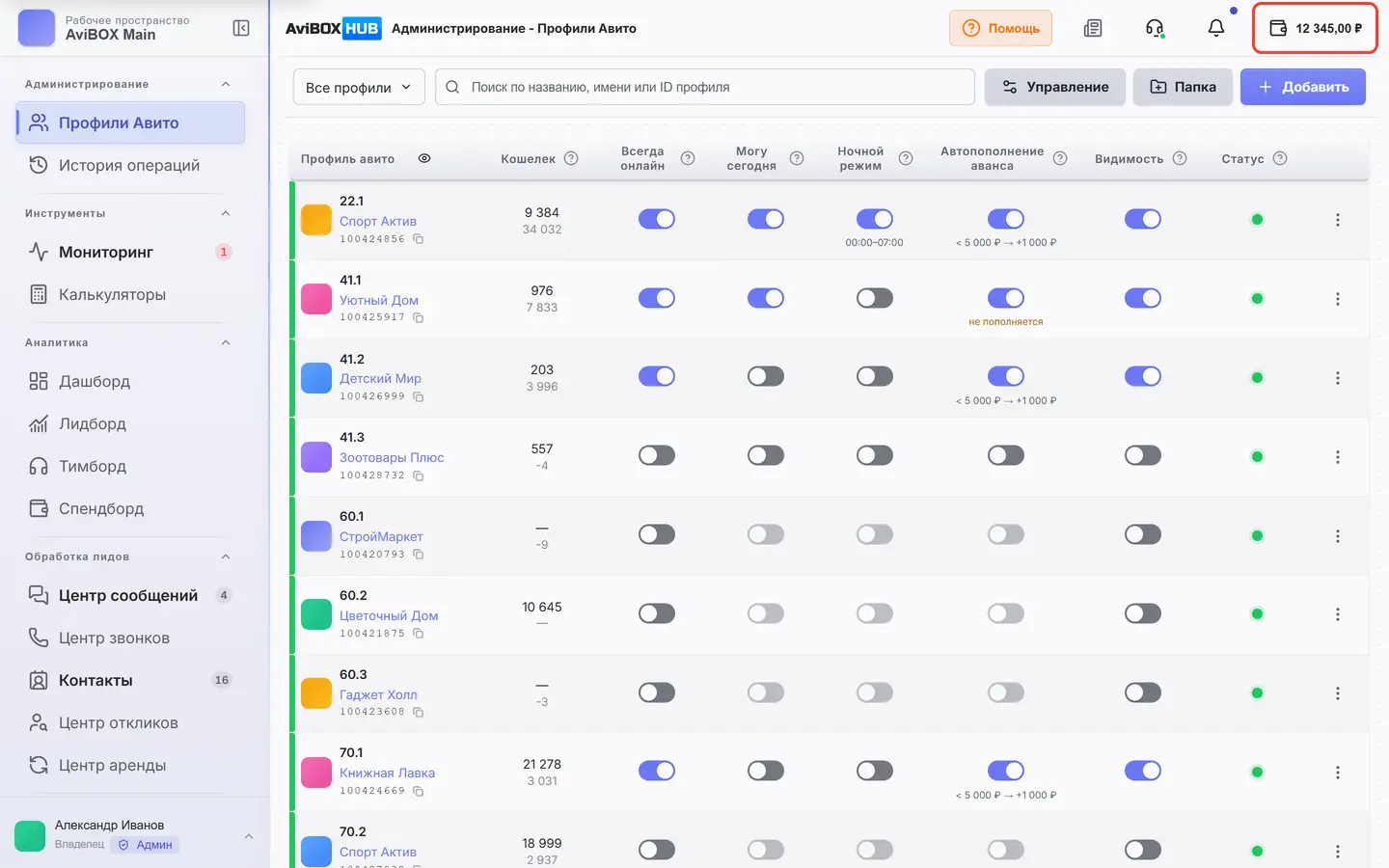Enable Могу сегодня for Детский Мир
The width and height of the screenshot is (1389, 868).
766,376
